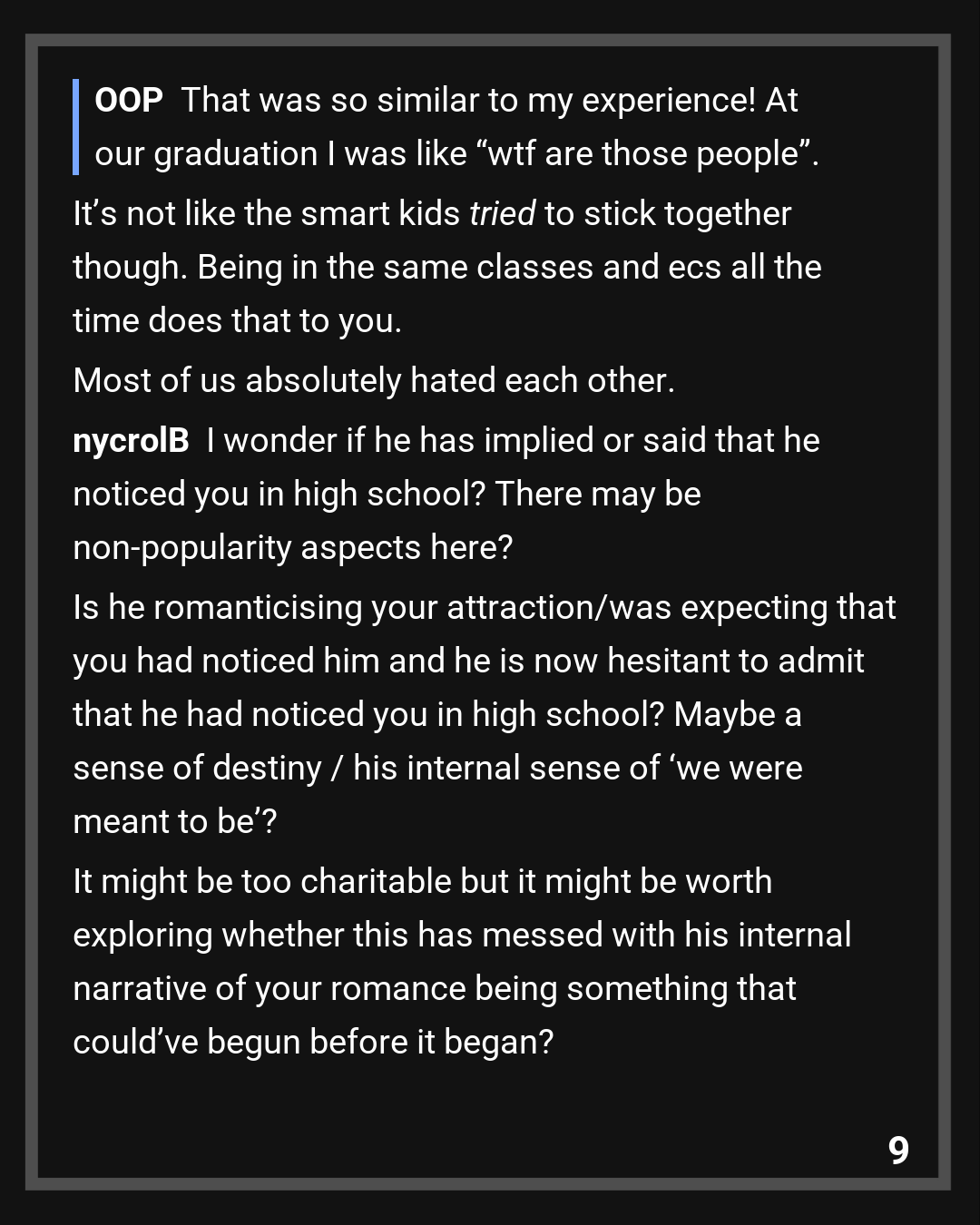
Task: Click the blue quote bar
Action: click(76, 127)
